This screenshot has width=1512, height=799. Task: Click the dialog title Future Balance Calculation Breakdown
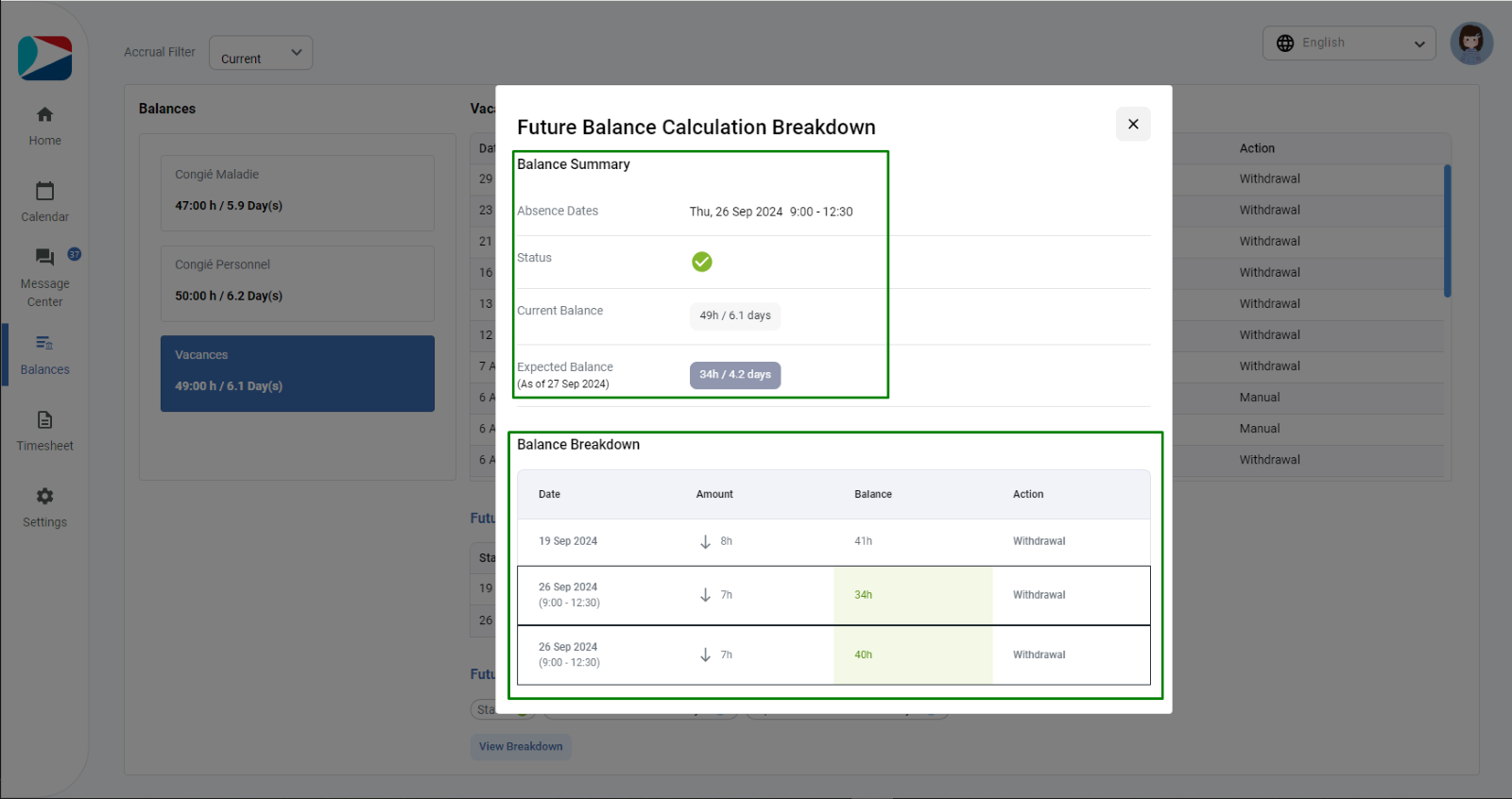tap(696, 127)
